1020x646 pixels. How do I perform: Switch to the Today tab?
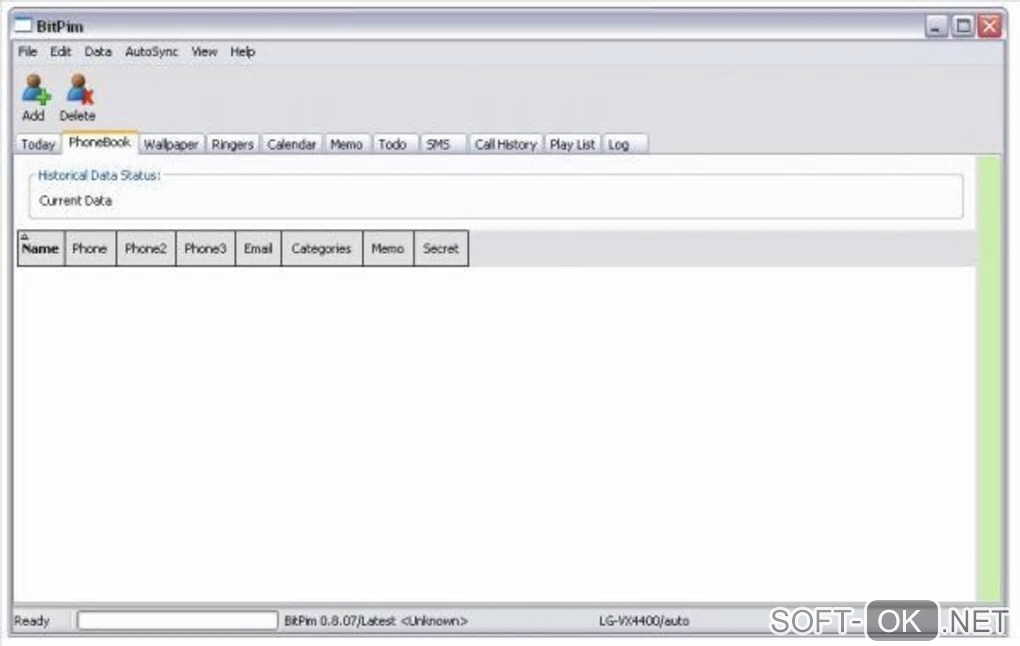[x=38, y=144]
